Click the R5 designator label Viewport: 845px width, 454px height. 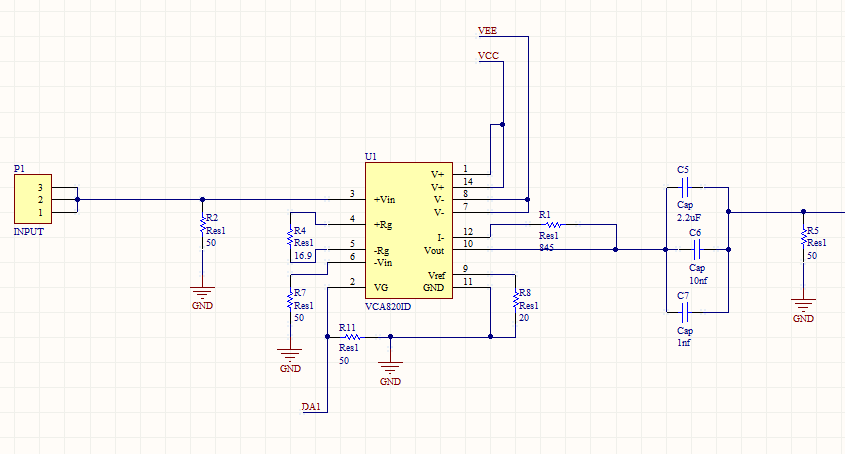click(813, 230)
